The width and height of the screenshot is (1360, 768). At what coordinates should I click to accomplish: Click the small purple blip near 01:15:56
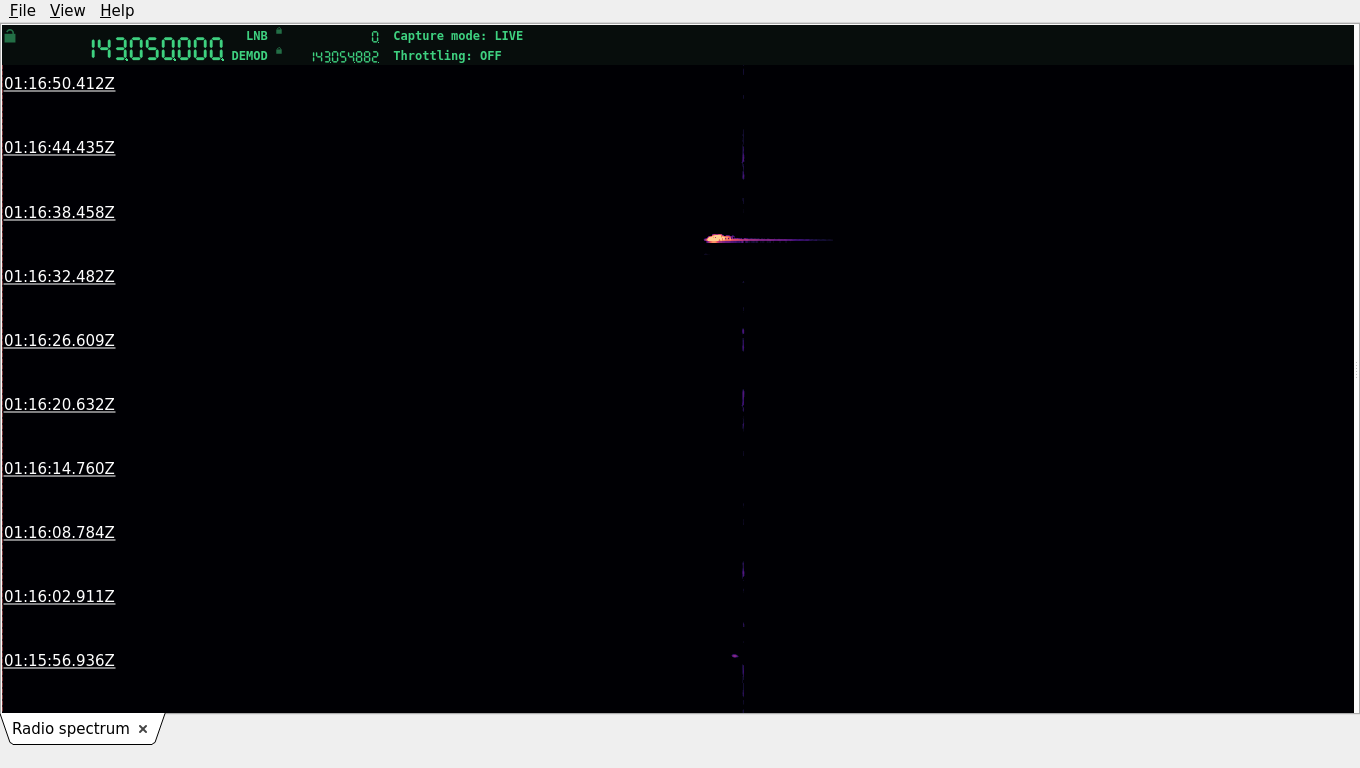[735, 656]
